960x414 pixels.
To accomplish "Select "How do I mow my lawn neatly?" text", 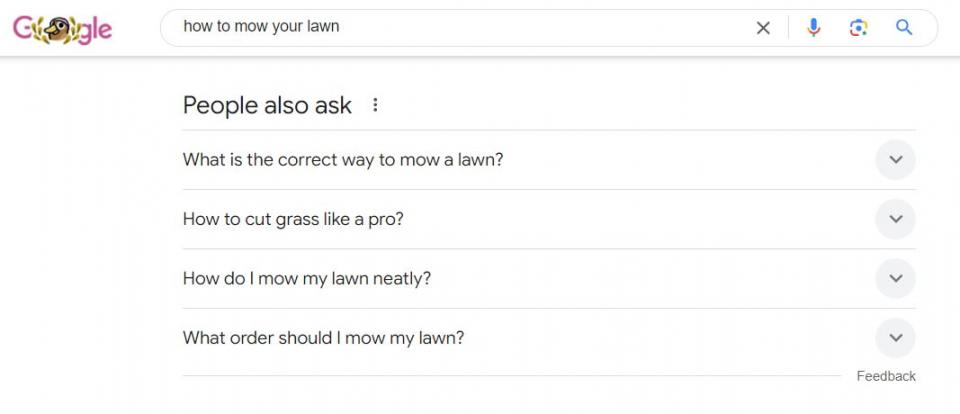I will pyautogui.click(x=307, y=278).
